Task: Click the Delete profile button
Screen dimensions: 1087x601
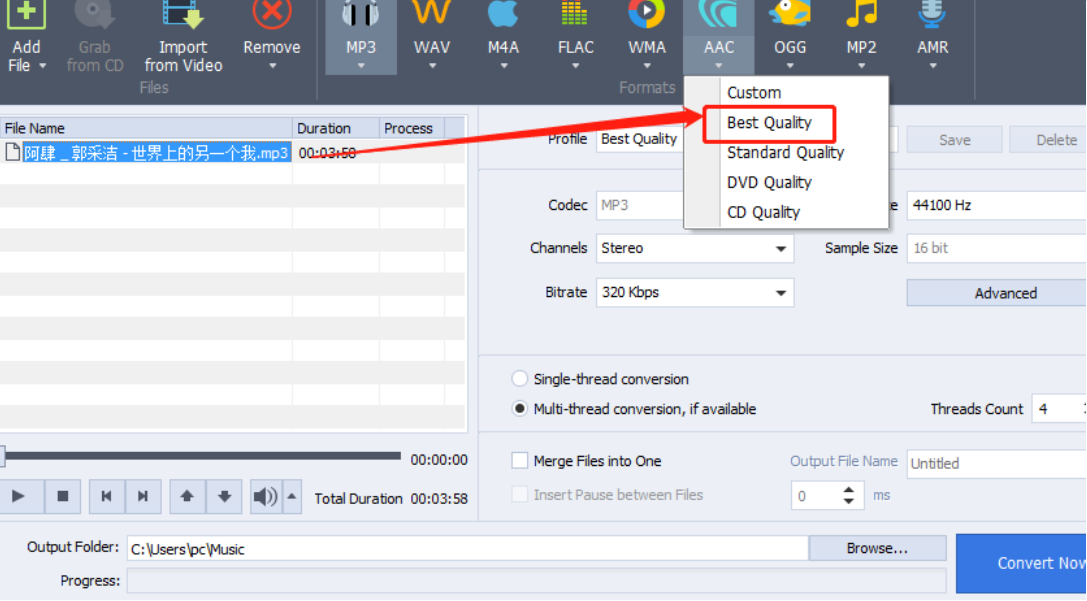Action: pos(1048,140)
